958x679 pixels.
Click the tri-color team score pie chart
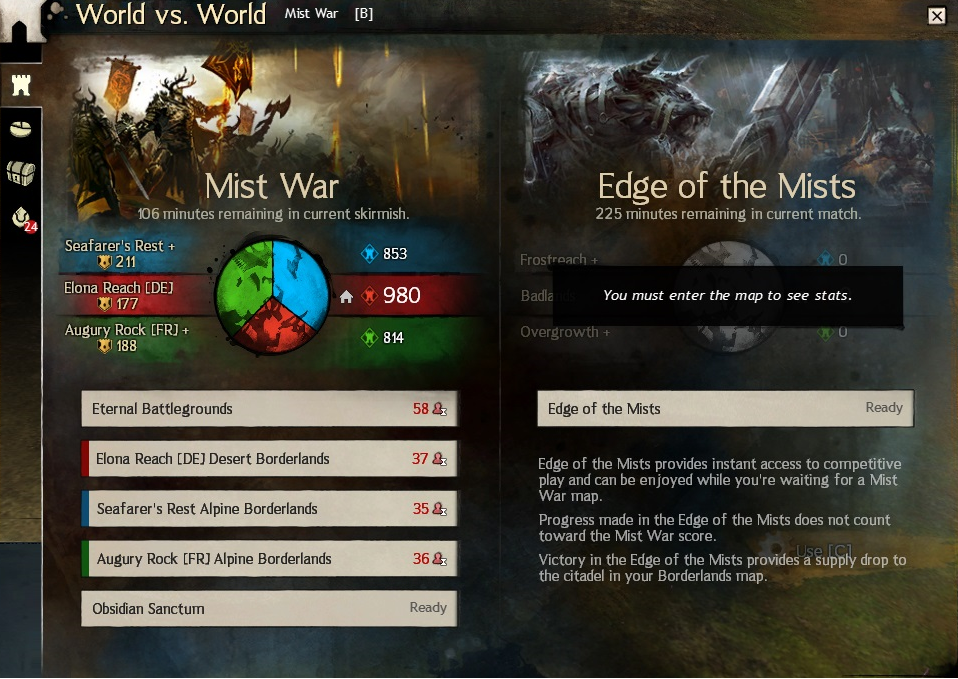[x=272, y=296]
